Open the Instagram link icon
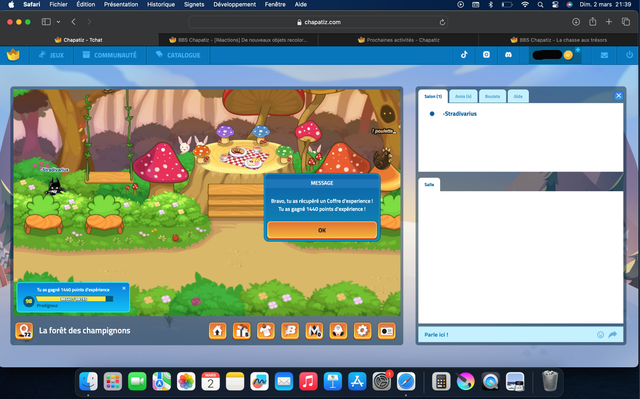The width and height of the screenshot is (640, 399). tap(486, 55)
